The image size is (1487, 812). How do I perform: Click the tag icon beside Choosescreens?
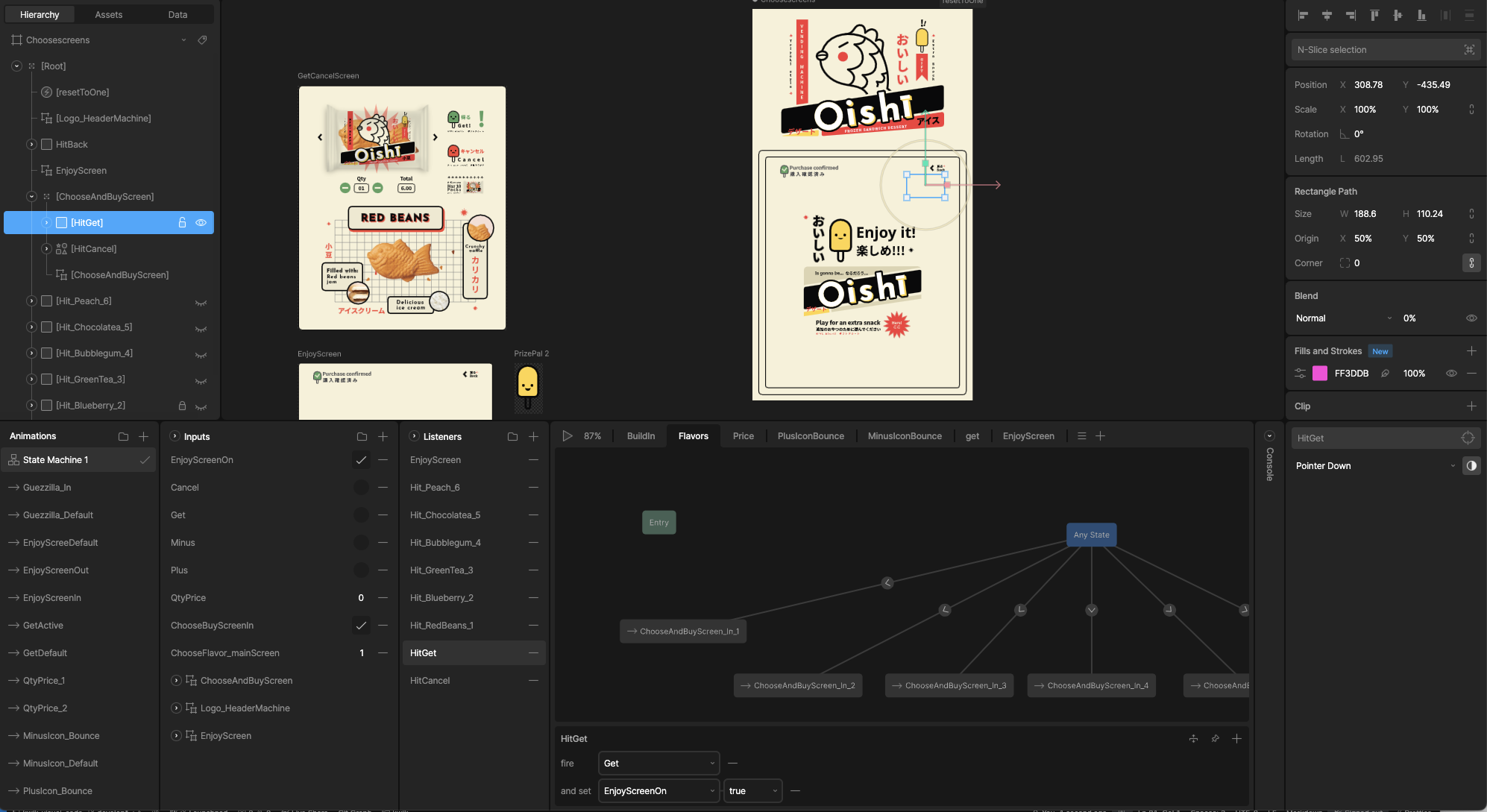pyautogui.click(x=202, y=40)
